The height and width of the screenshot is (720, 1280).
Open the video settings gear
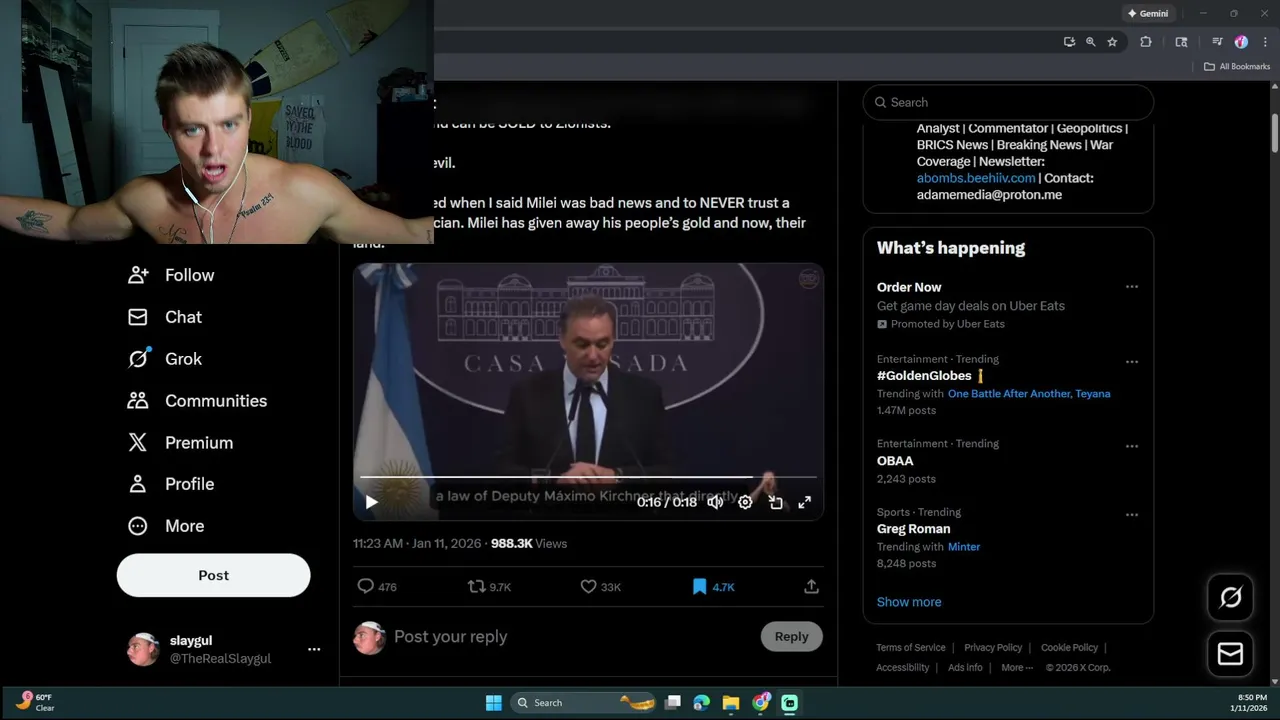pyautogui.click(x=745, y=502)
